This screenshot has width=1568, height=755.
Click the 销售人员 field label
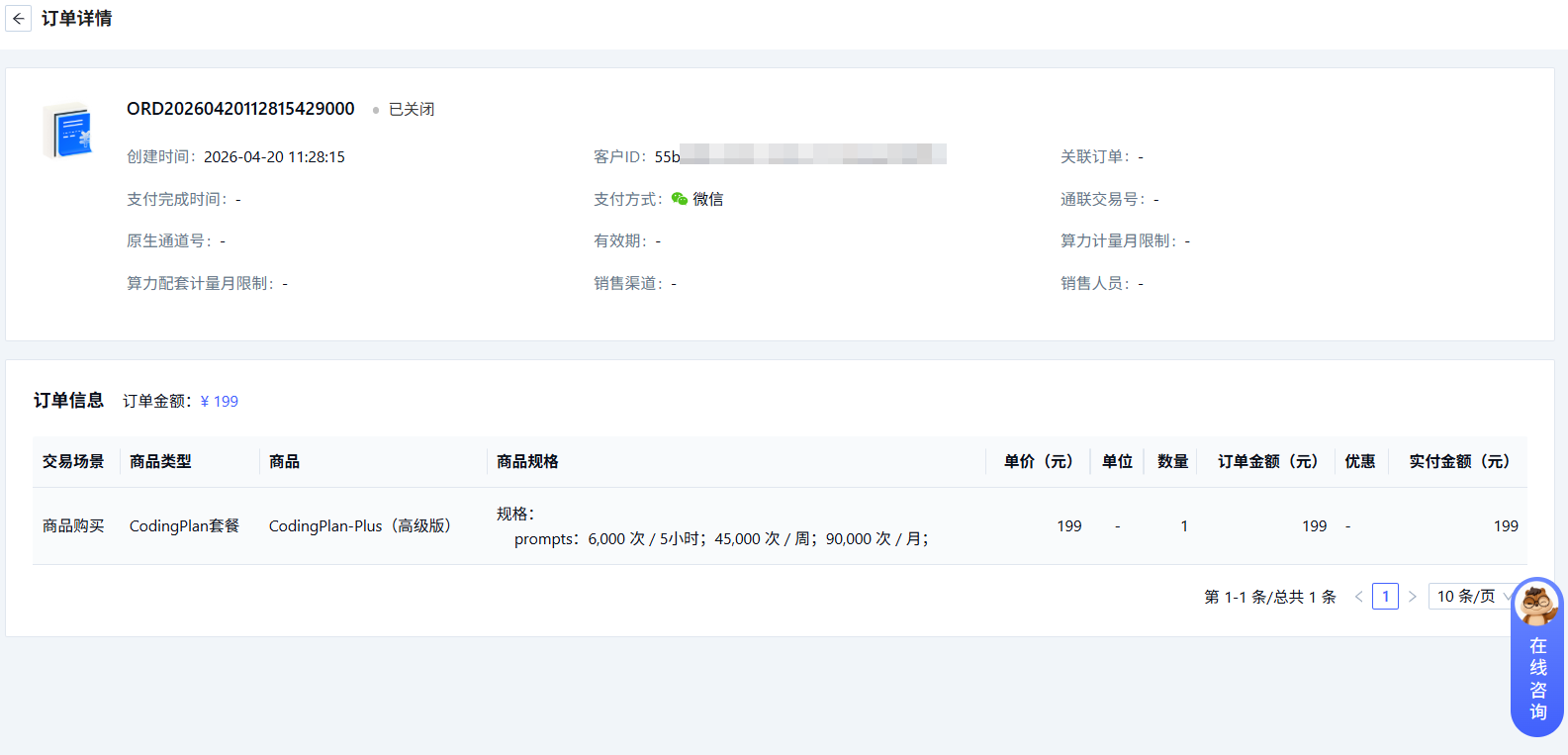(x=1095, y=283)
